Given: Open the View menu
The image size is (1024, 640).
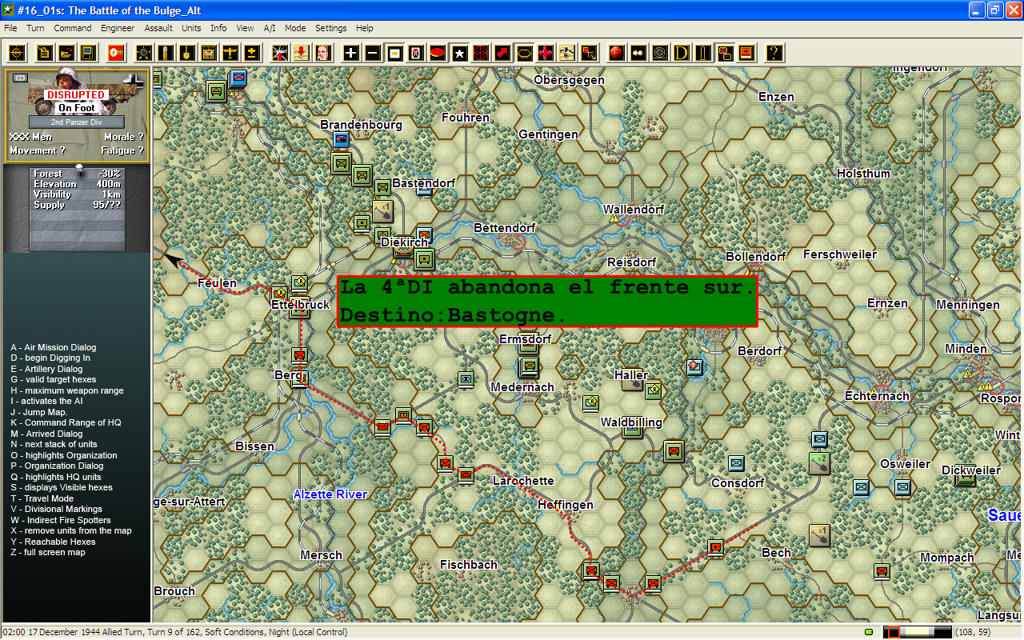Looking at the screenshot, I should coord(245,28).
